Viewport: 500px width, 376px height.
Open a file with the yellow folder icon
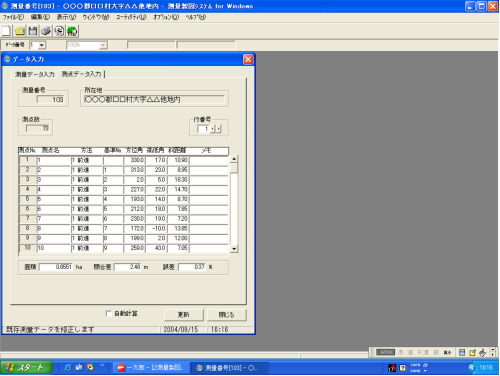20,31
